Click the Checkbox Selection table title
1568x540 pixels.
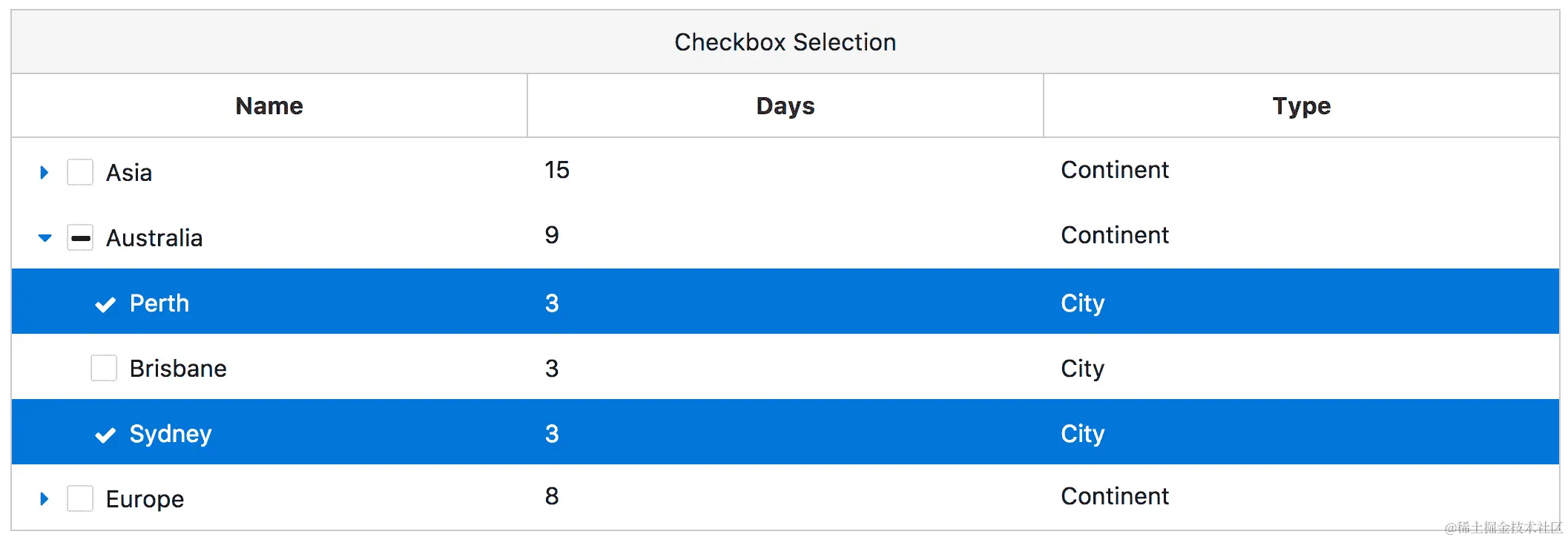[785, 42]
